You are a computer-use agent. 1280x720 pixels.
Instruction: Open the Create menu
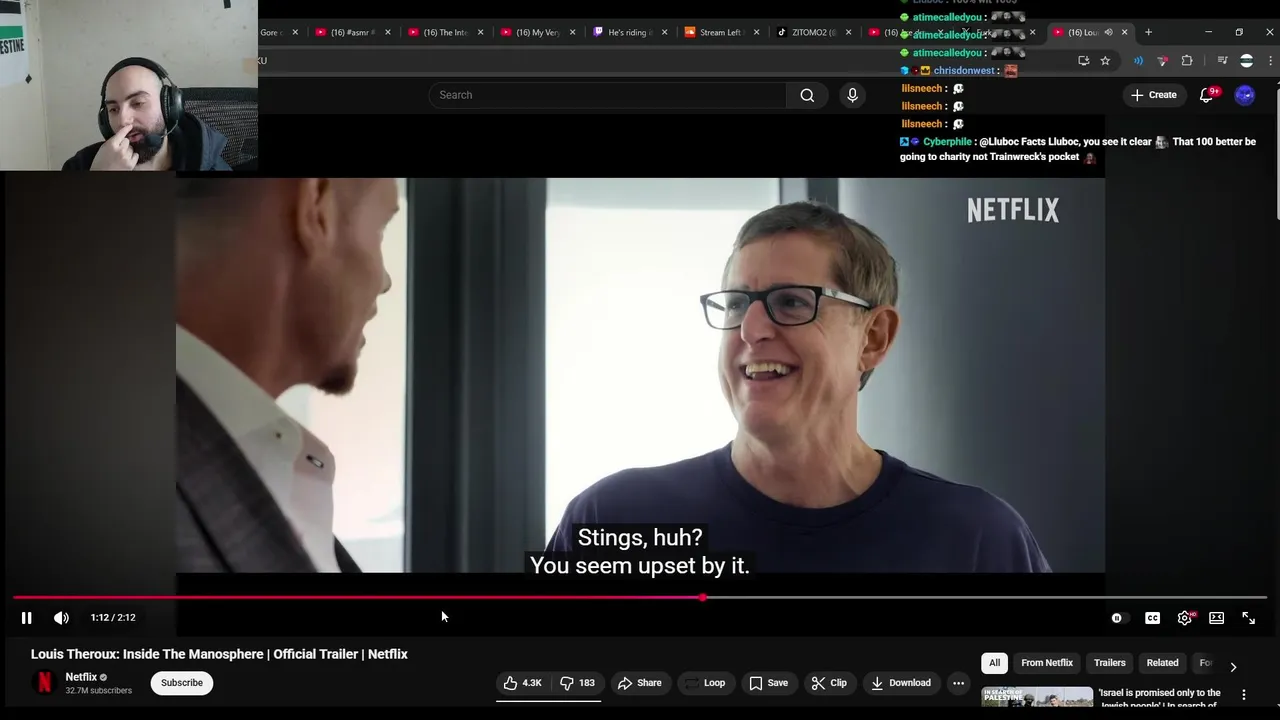point(1153,95)
